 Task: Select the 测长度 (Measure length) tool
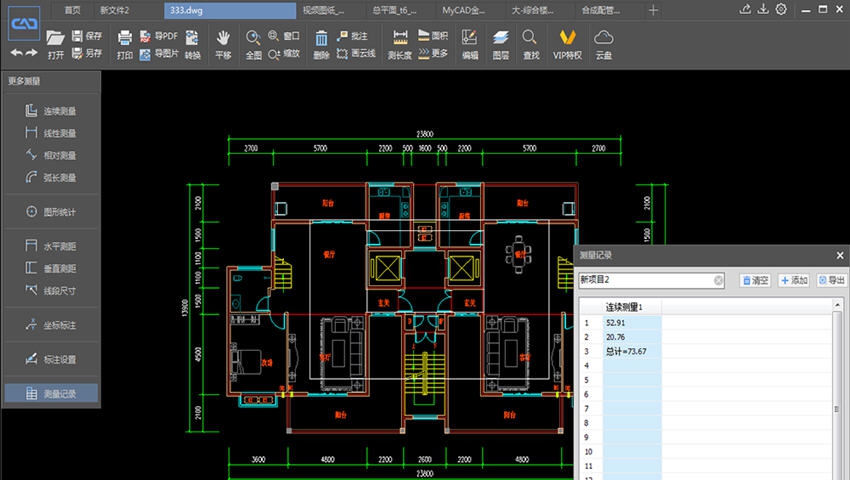coord(399,43)
